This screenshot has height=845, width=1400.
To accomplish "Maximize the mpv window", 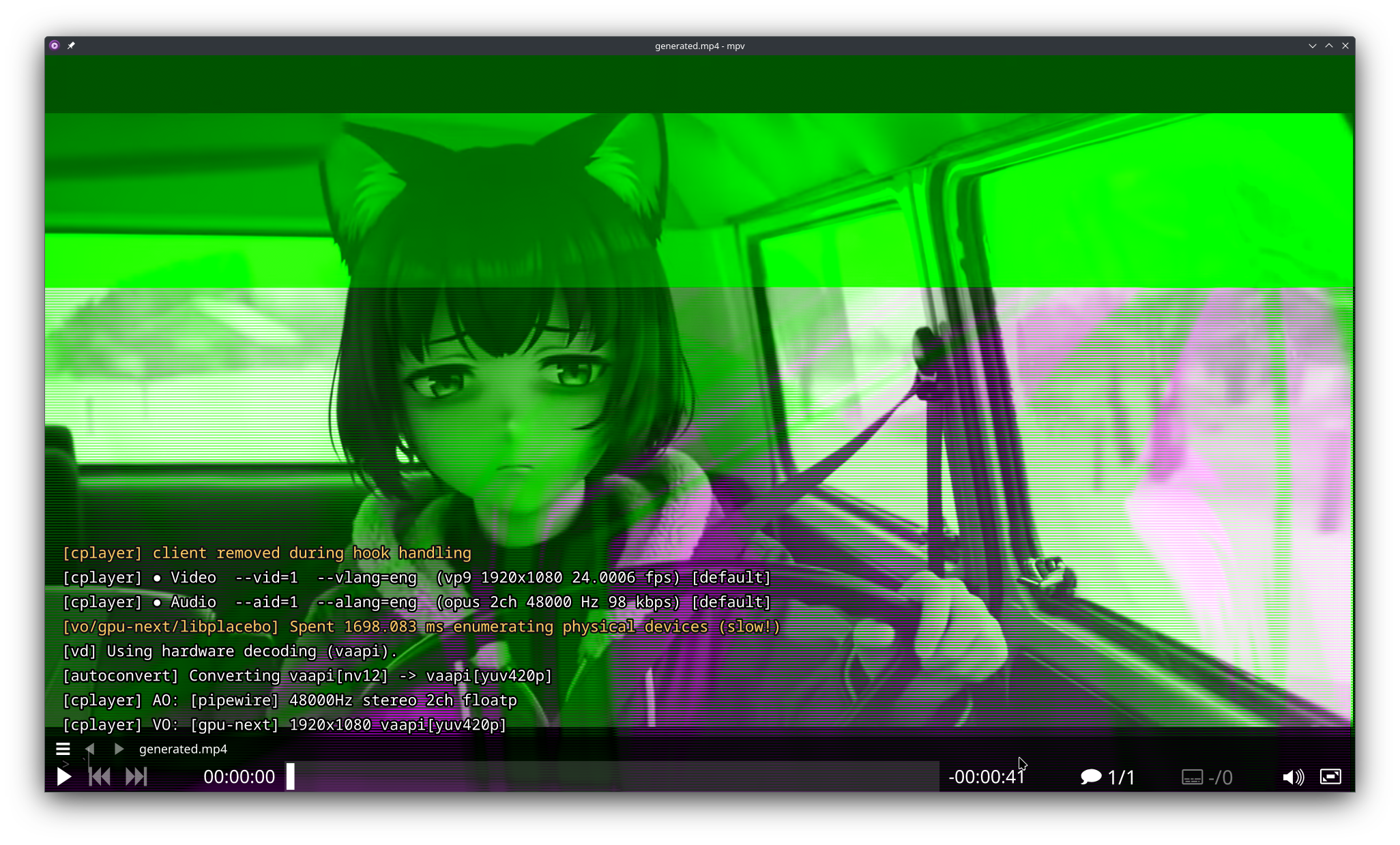I will pyautogui.click(x=1329, y=46).
